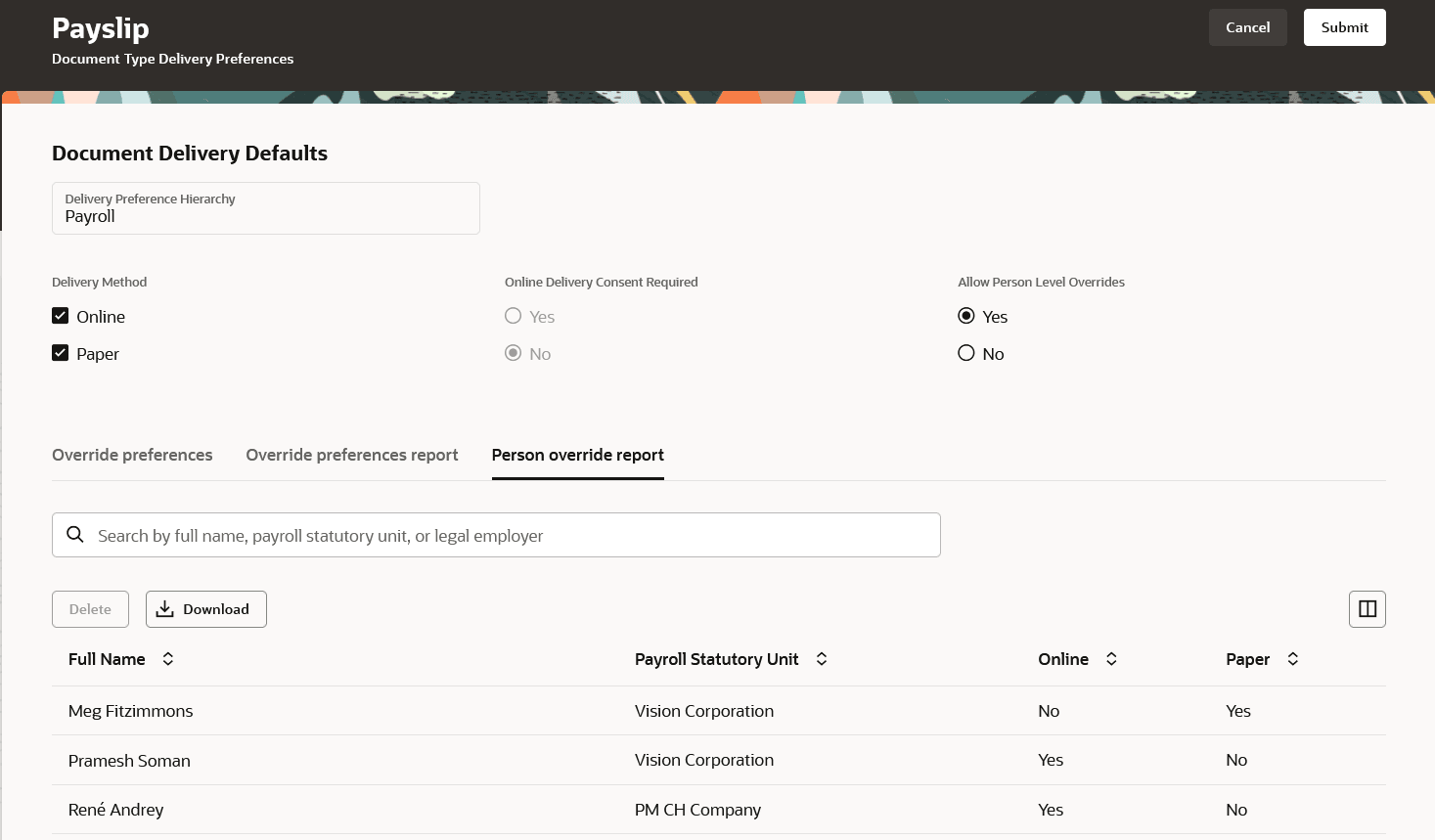Sort by Full Name column
Screen dimensions: 1435x840
coord(168,659)
